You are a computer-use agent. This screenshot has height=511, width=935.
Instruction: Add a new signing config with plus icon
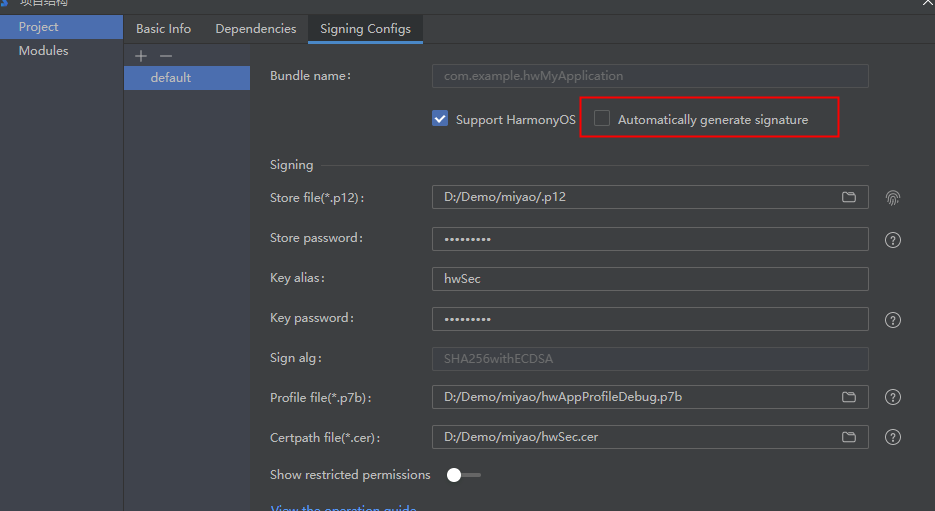tap(141, 56)
